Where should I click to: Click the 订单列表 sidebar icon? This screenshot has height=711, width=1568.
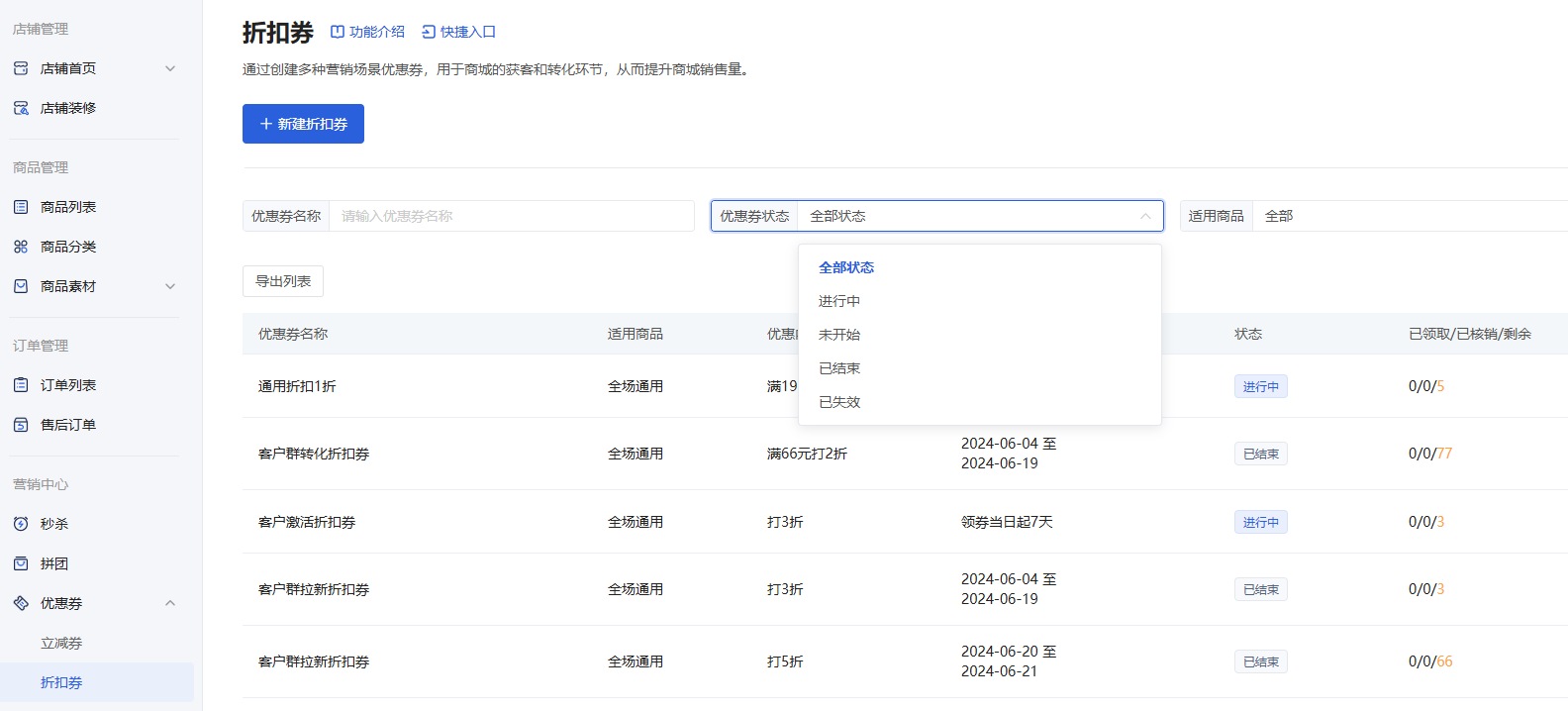click(x=21, y=385)
